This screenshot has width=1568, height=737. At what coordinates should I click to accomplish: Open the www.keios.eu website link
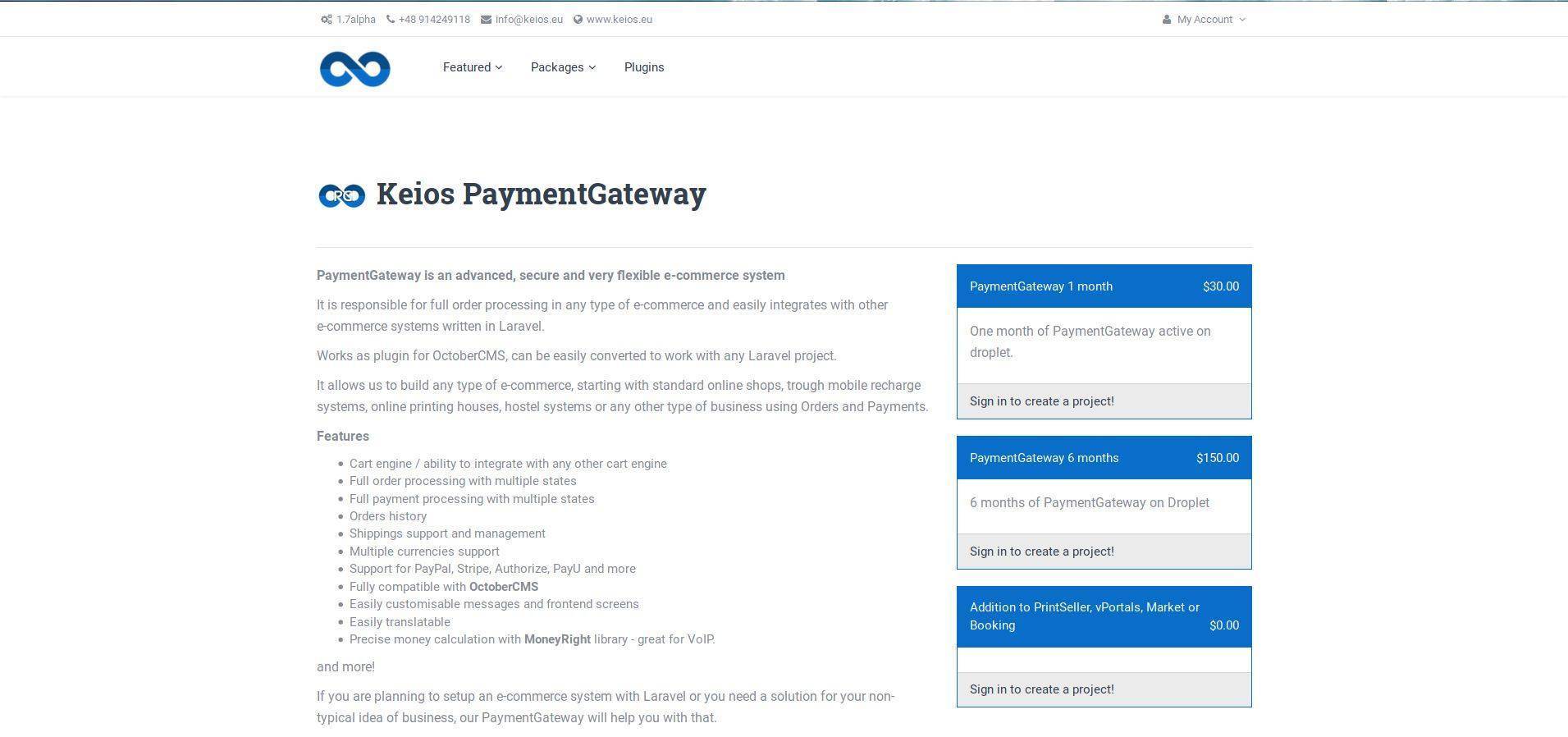[x=619, y=20]
